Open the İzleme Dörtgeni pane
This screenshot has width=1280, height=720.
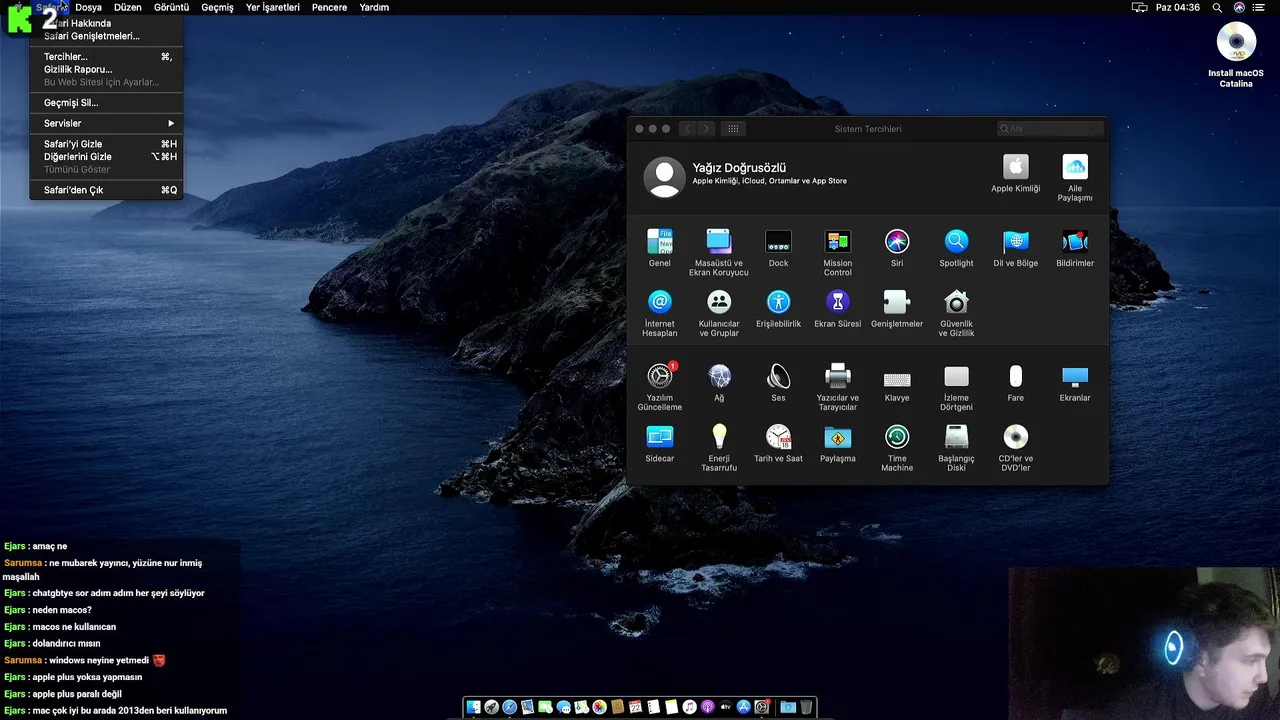click(956, 387)
